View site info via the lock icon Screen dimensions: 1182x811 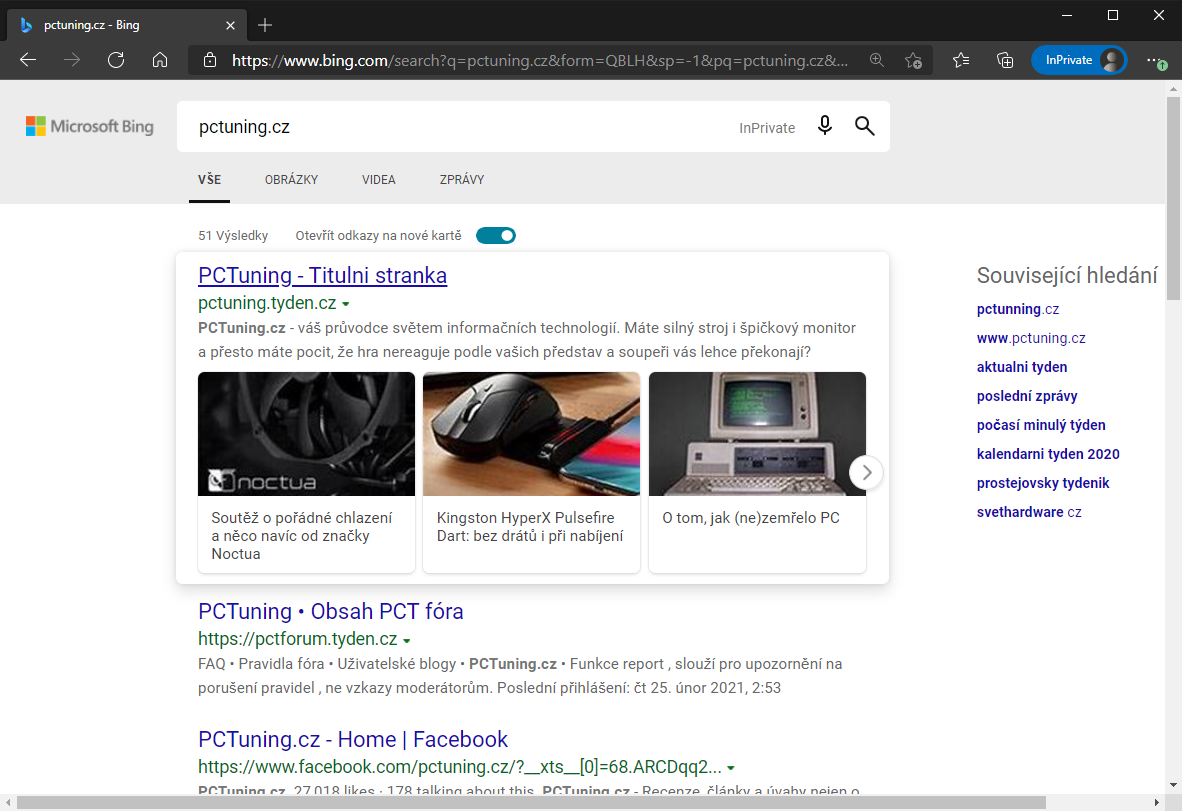(210, 60)
